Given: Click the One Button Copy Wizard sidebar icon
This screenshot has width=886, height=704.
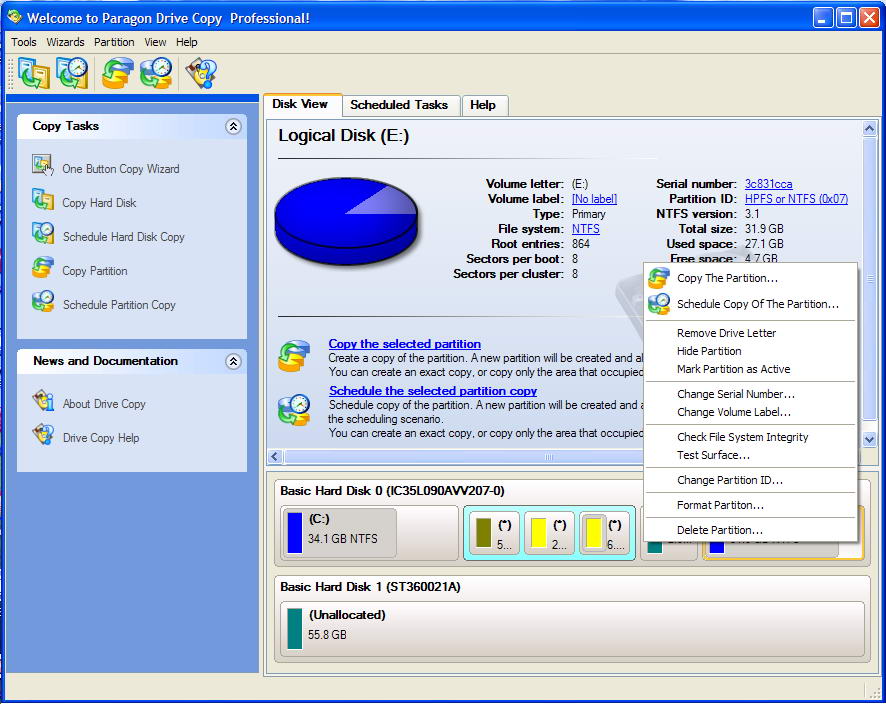Looking at the screenshot, I should (43, 166).
